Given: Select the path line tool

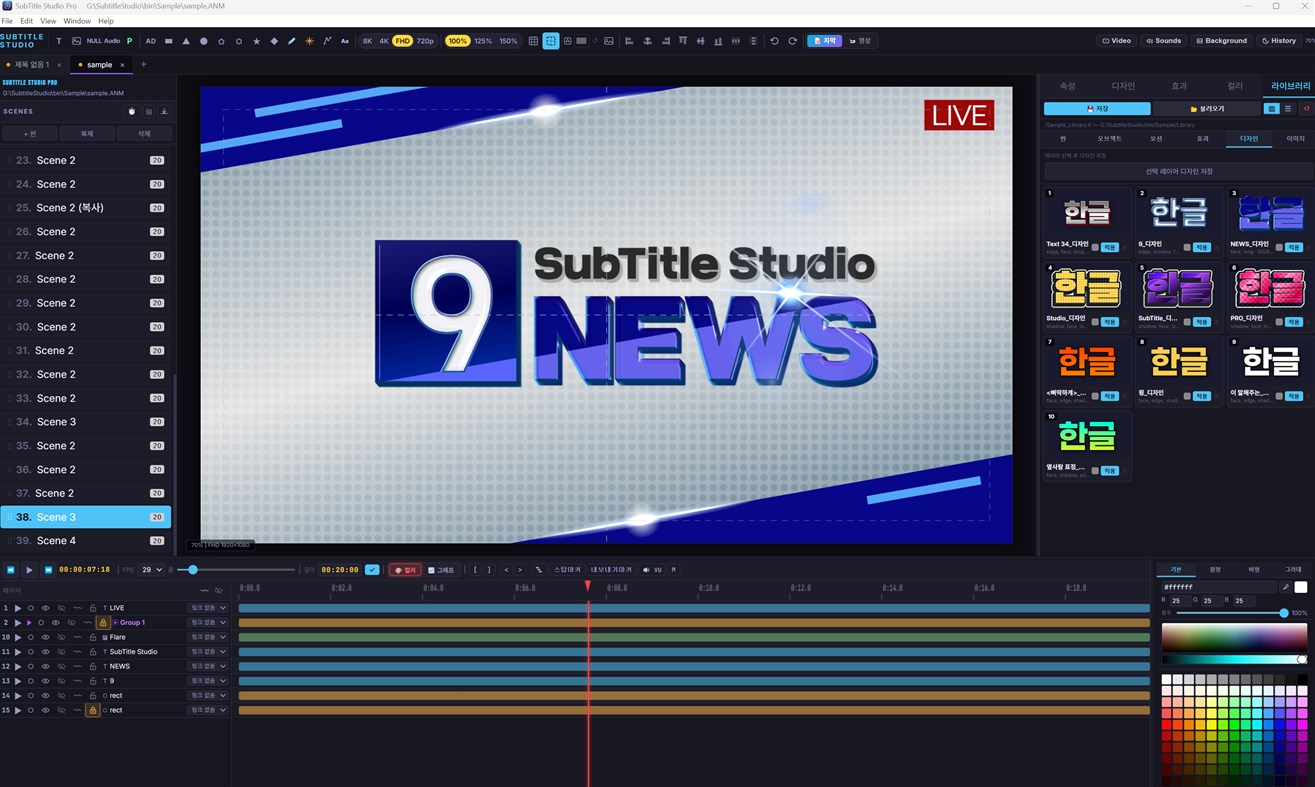Looking at the screenshot, I should coord(327,41).
